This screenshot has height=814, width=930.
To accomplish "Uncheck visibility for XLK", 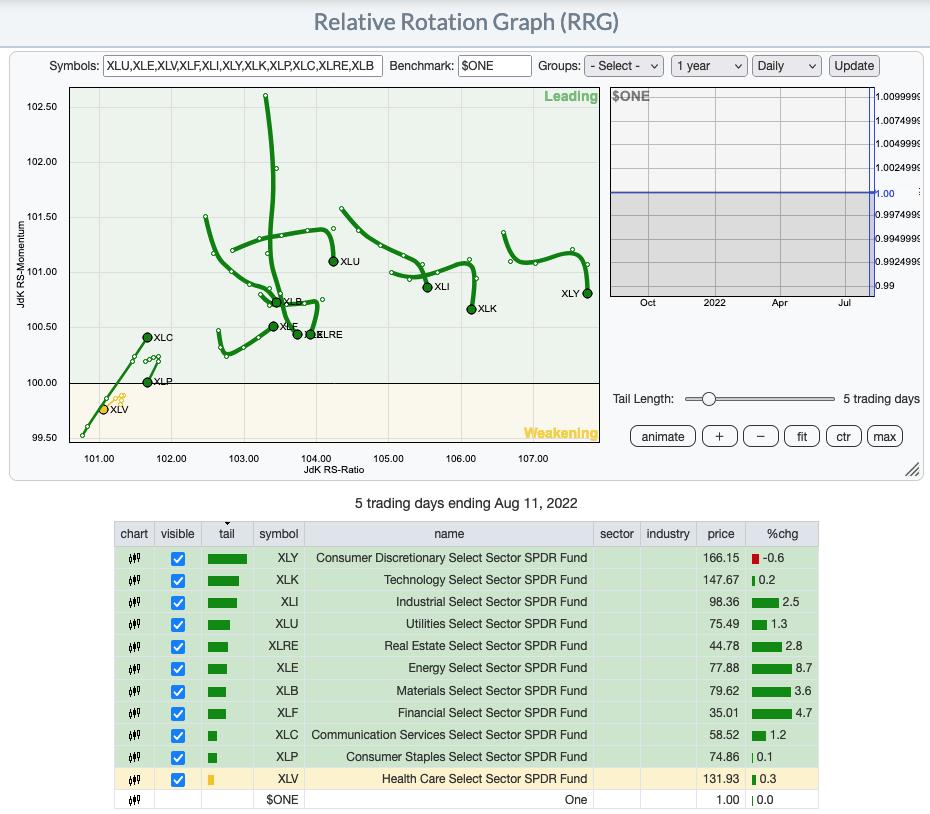I will coord(178,581).
